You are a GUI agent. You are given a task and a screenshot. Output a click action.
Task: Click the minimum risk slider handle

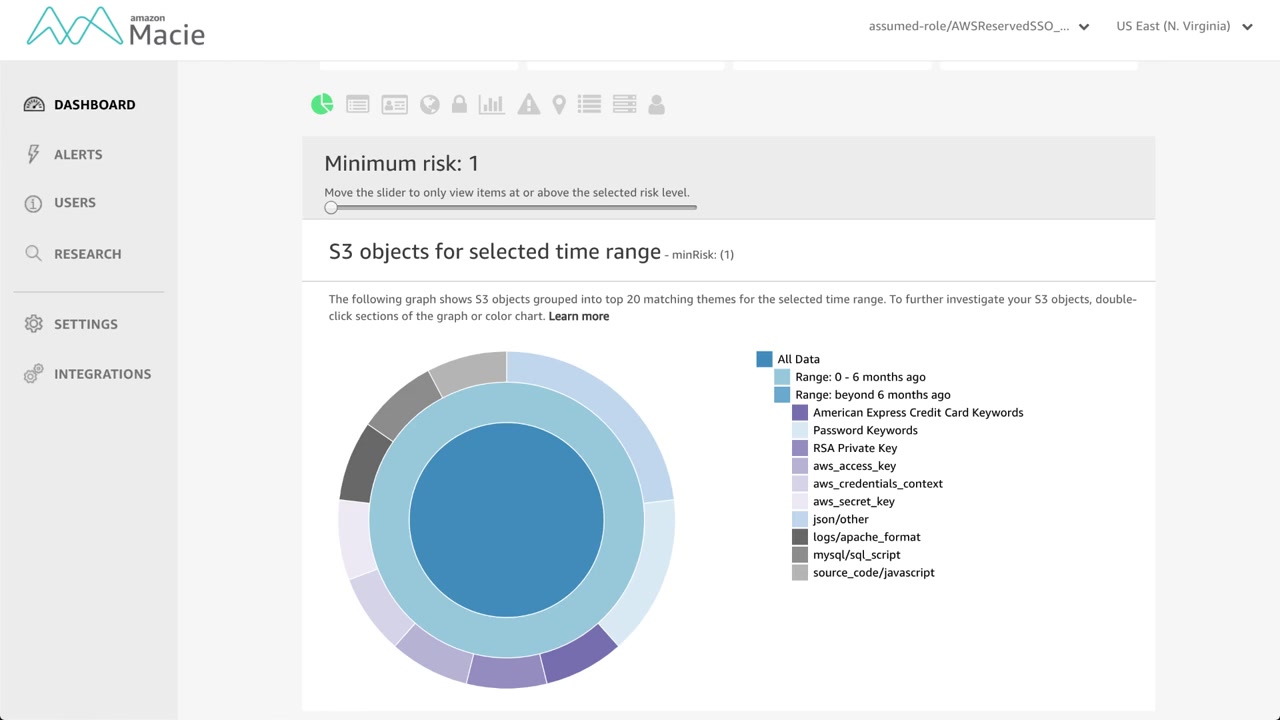[x=331, y=207]
